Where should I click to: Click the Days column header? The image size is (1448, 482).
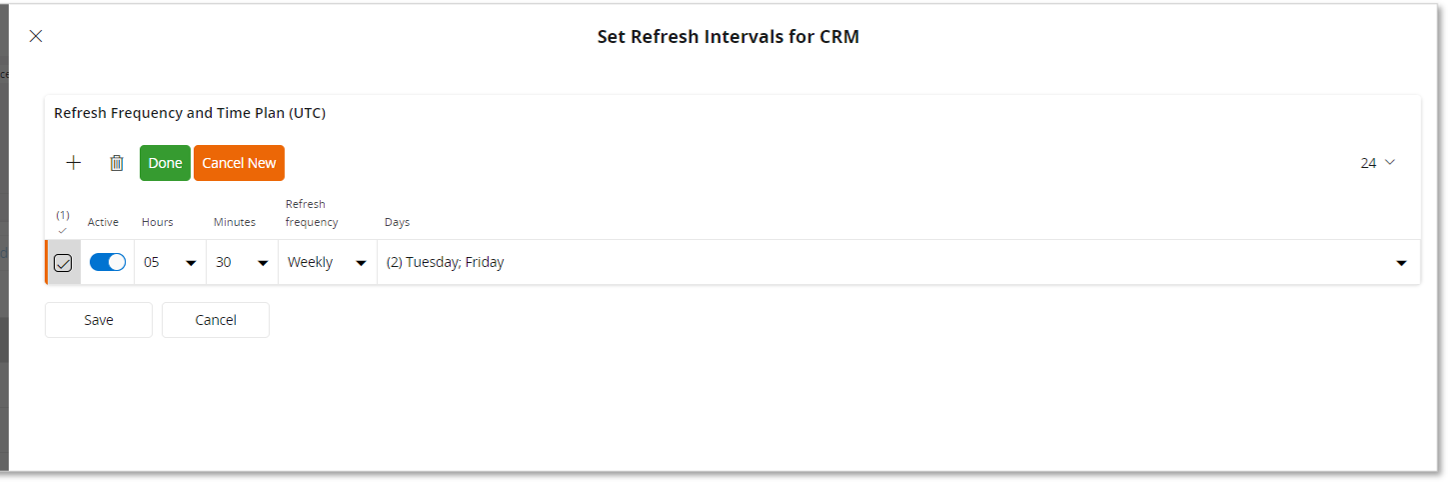pyautogui.click(x=397, y=222)
